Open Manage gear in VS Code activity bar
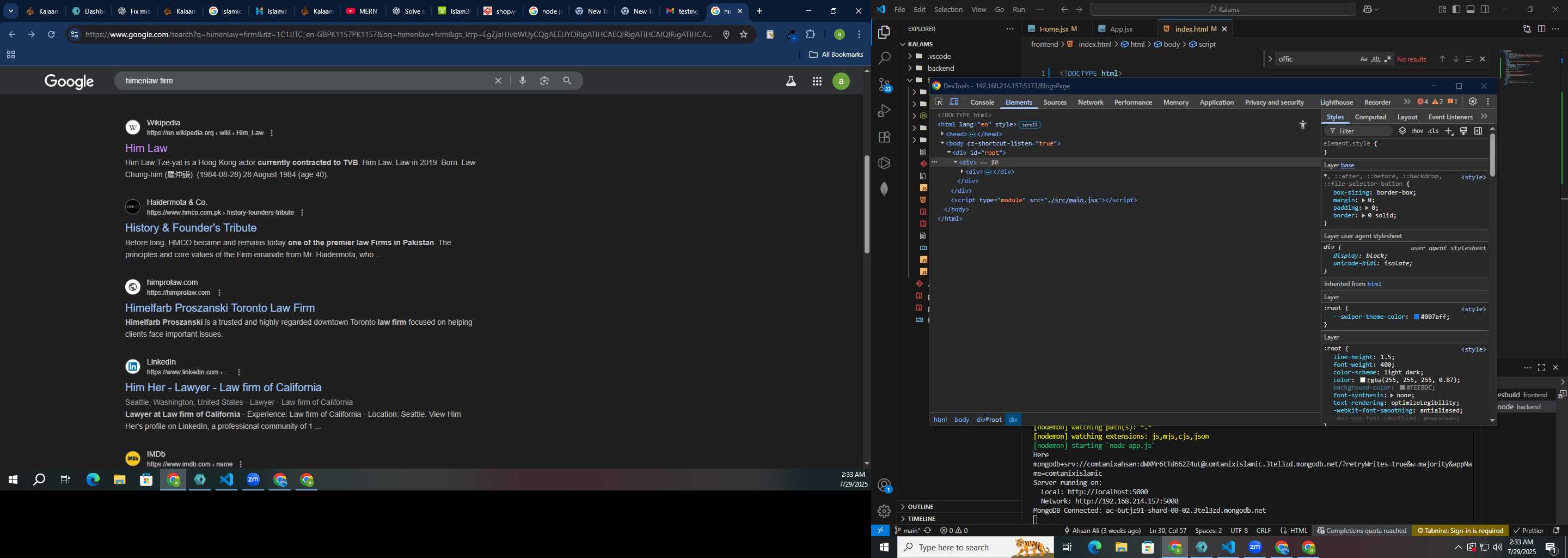This screenshot has width=1568, height=558. coord(884,511)
